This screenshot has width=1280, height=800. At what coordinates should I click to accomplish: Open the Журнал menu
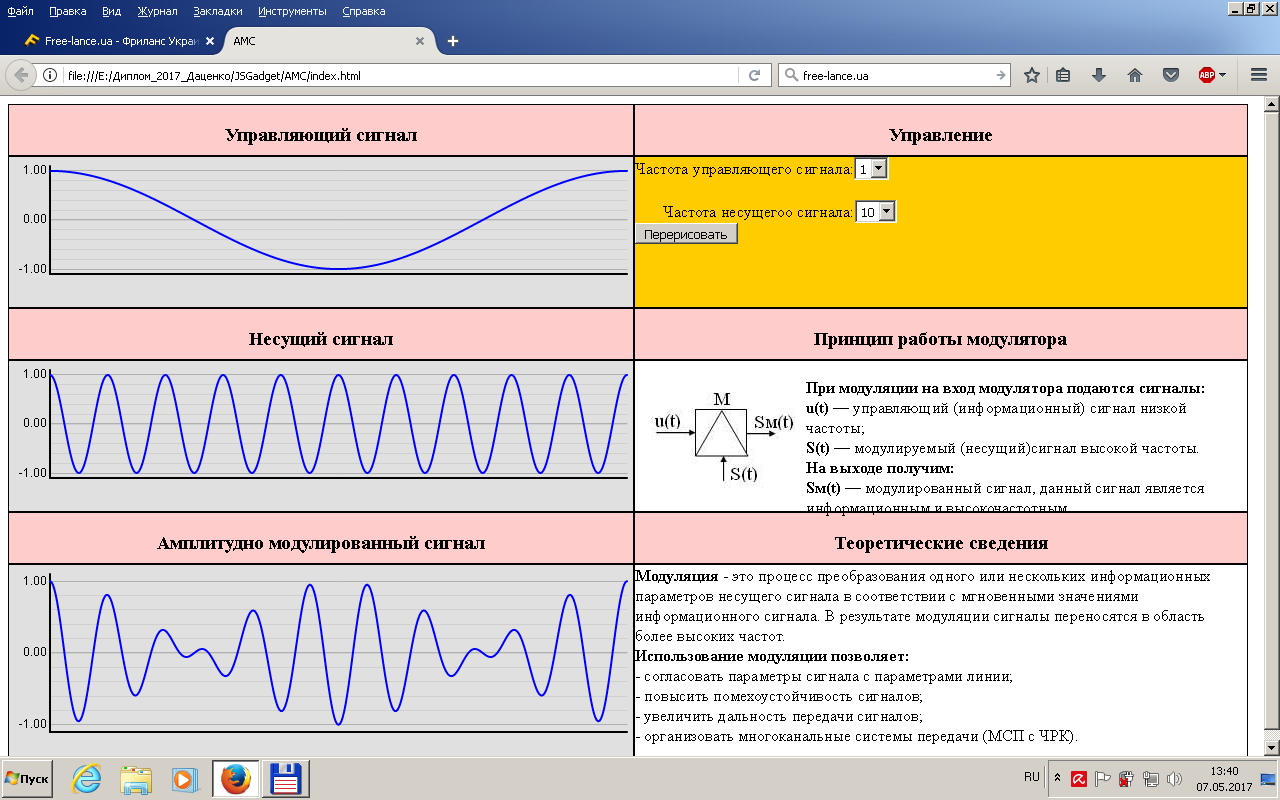pos(157,11)
